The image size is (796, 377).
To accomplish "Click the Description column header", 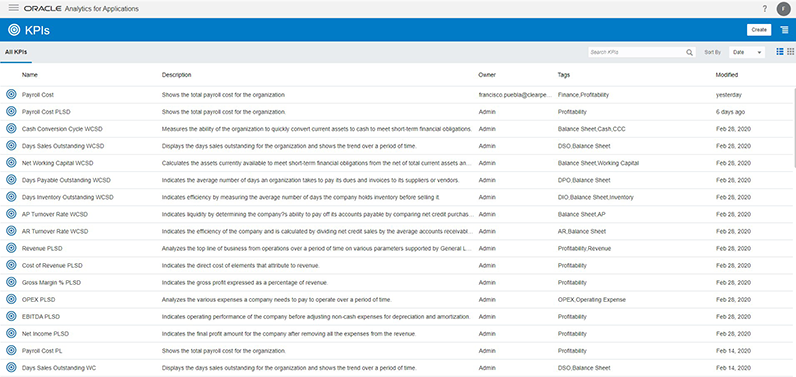I will (177, 75).
